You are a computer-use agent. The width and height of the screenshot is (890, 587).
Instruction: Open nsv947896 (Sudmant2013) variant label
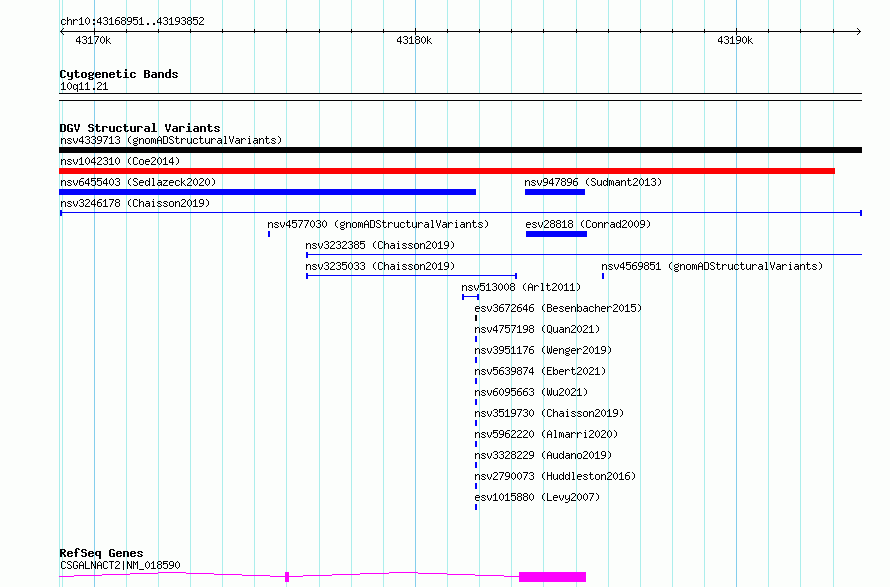tap(593, 182)
